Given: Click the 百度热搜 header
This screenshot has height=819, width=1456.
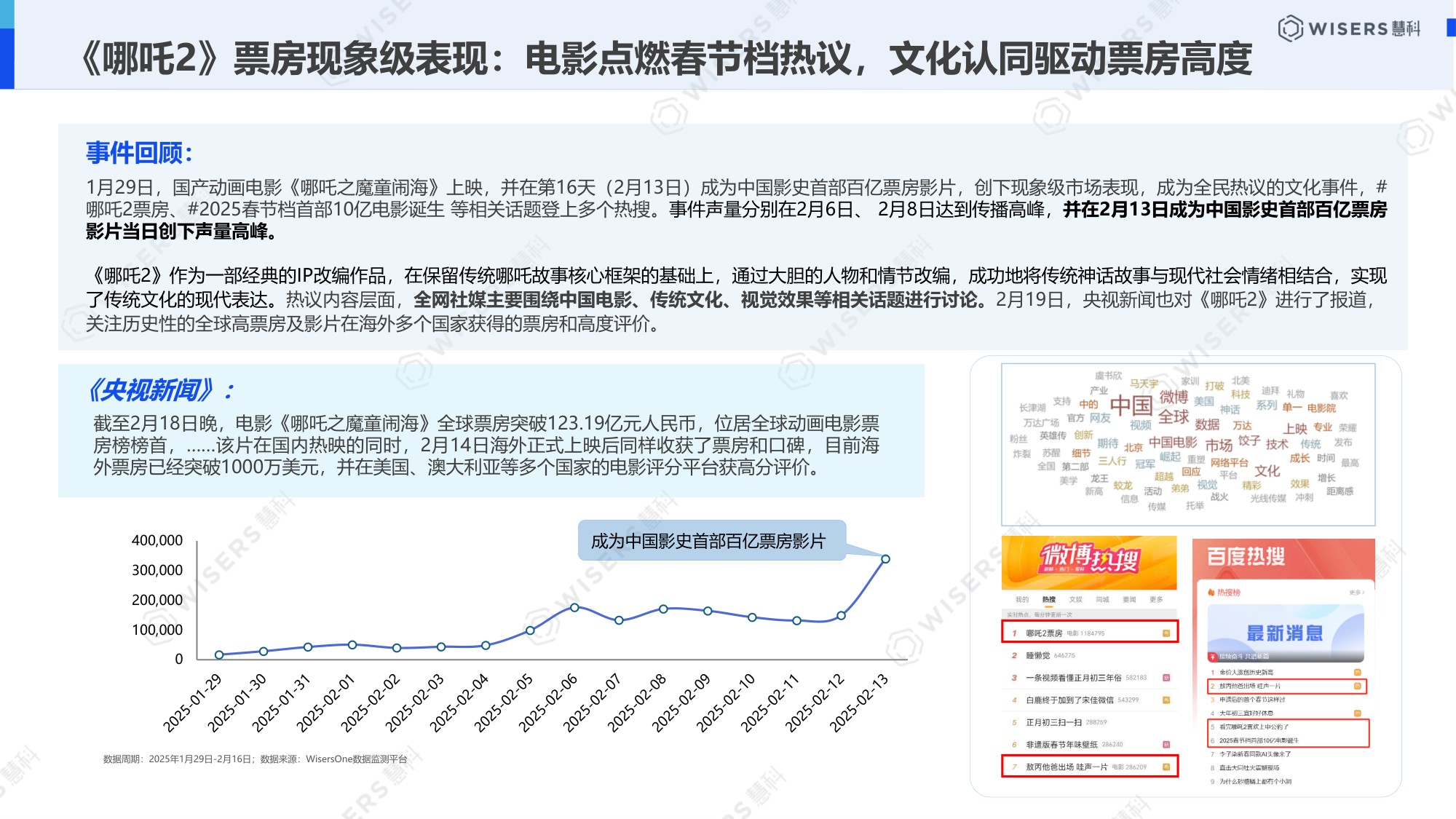Looking at the screenshot, I should click(1246, 557).
